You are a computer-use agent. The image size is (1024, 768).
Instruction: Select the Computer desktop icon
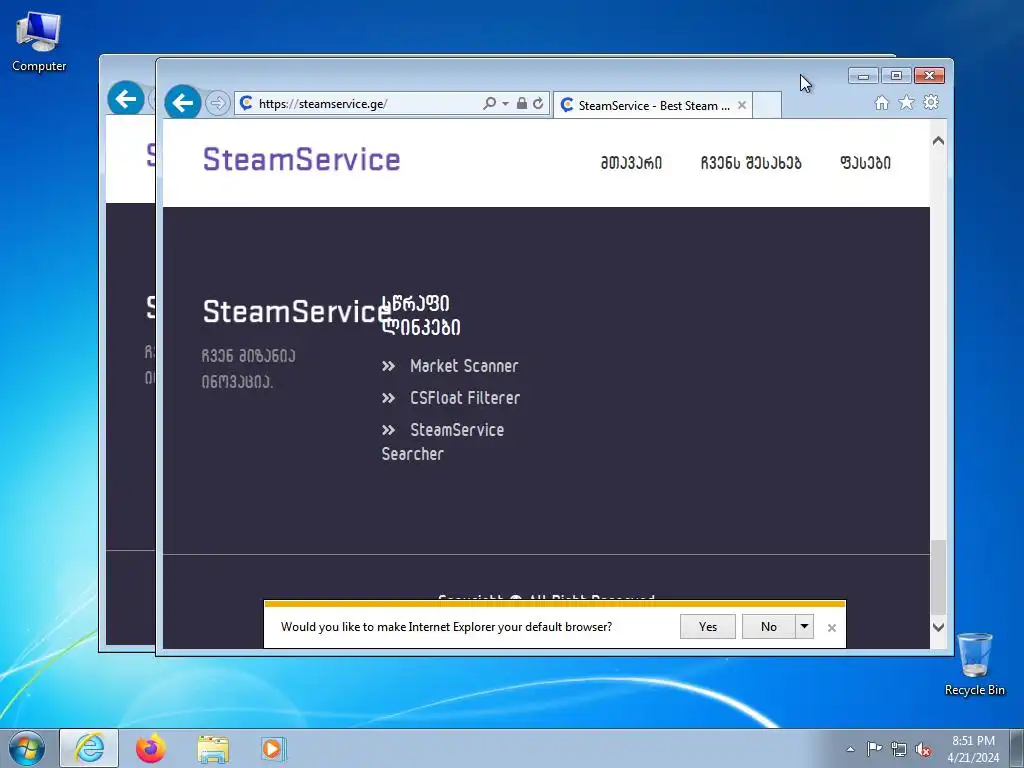[39, 41]
